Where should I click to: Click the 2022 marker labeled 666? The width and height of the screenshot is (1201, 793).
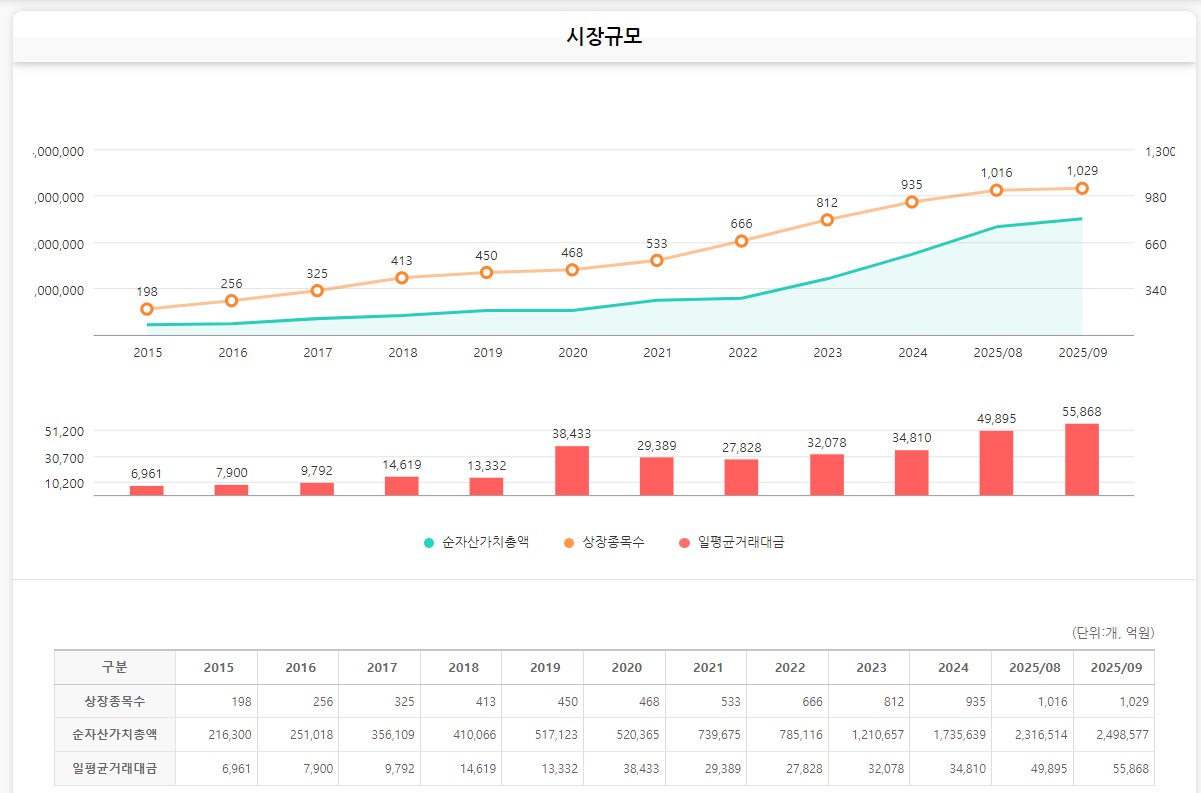742,241
